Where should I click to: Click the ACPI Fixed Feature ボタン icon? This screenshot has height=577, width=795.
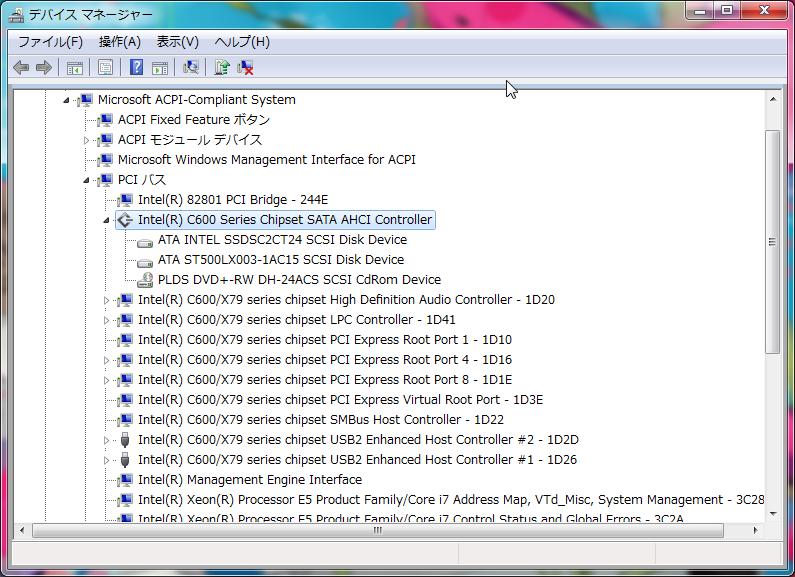[105, 120]
